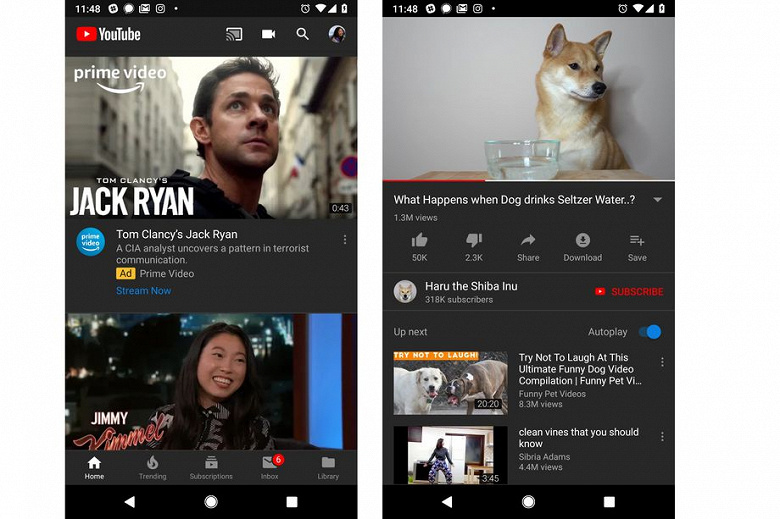Open the 'What Happens when Dog drinks Seltzer Water' title

514,200
